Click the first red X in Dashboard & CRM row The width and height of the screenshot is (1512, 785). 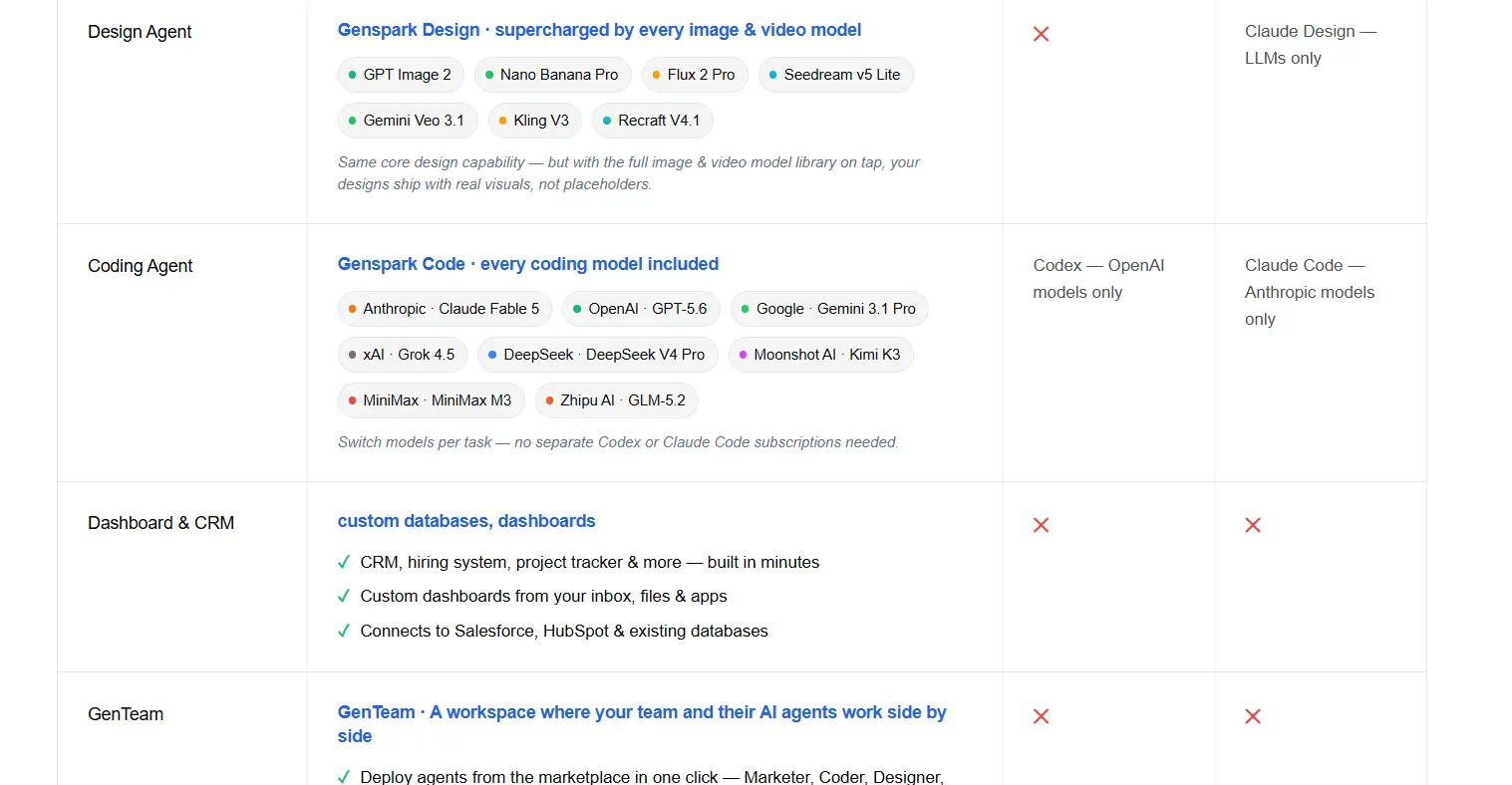tap(1041, 525)
